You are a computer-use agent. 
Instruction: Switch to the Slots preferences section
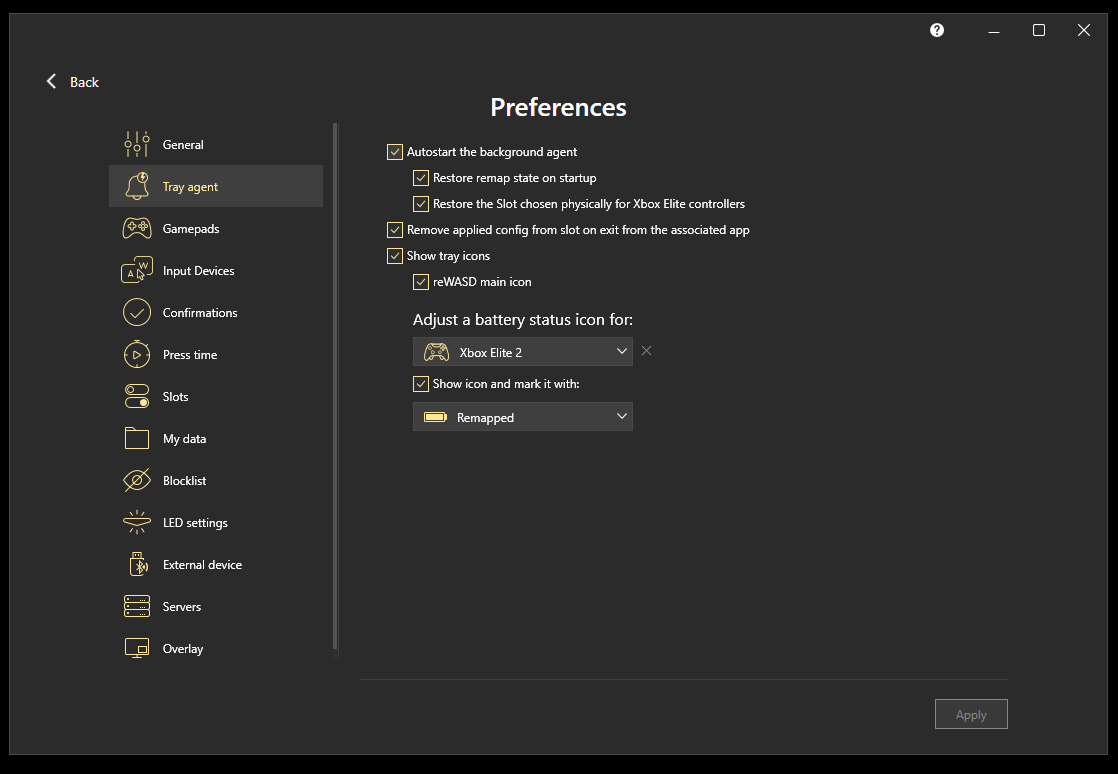[x=176, y=397]
